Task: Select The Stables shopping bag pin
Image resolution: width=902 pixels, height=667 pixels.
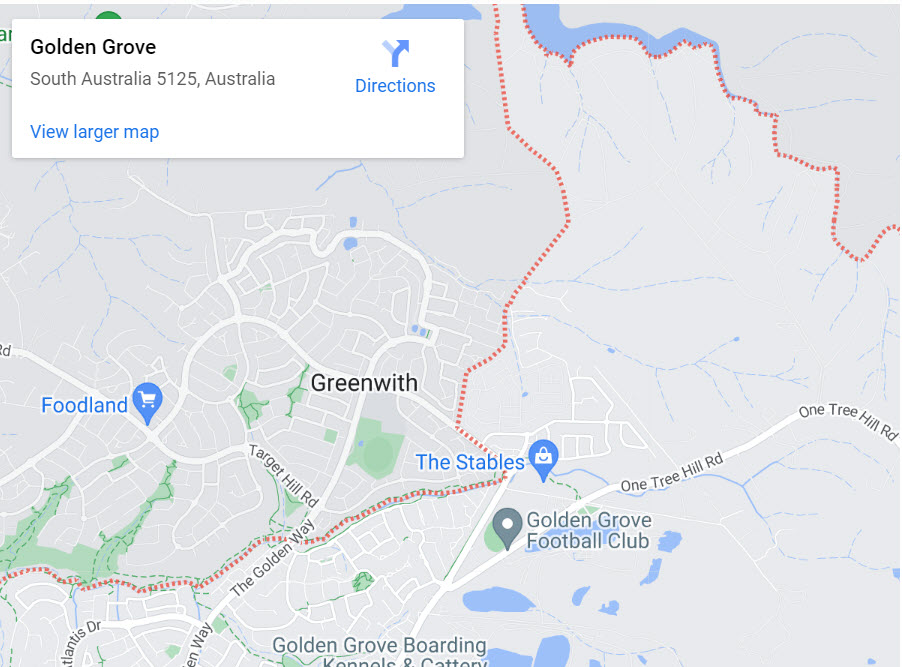Action: [x=544, y=460]
